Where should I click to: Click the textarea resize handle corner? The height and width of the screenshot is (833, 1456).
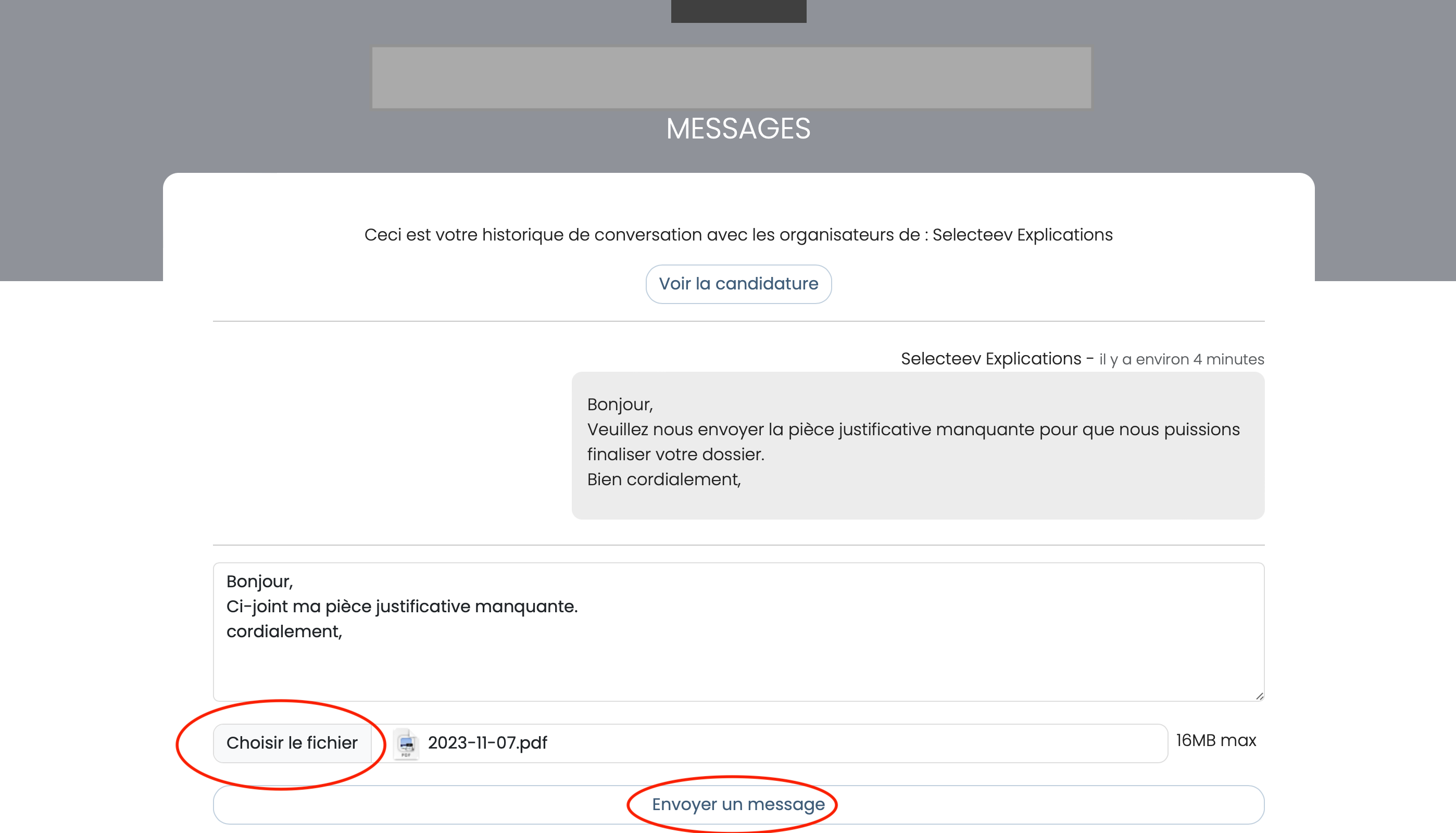click(1259, 696)
